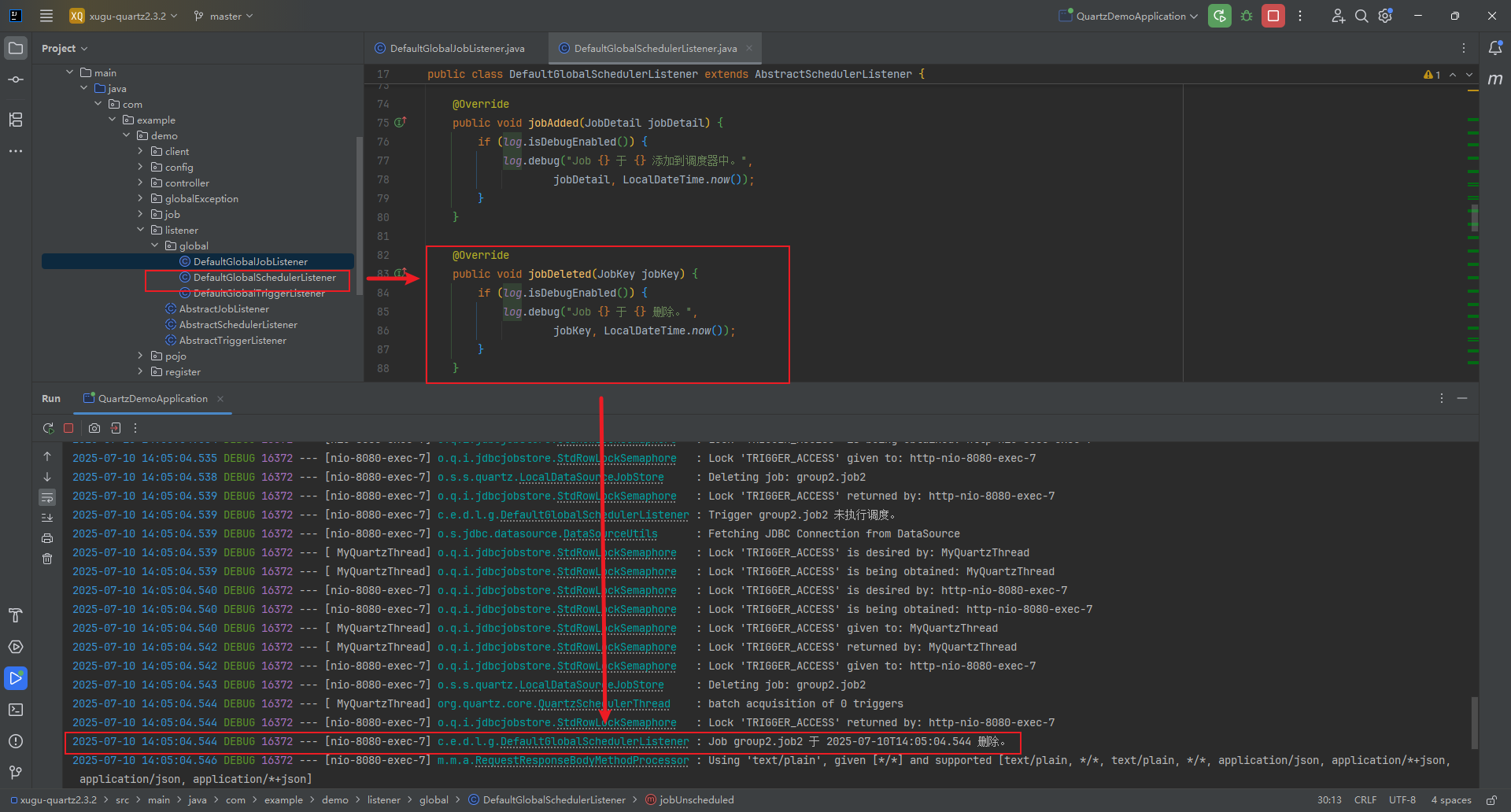Click the Rerun QuartzDemoApplication icon

point(1219,16)
